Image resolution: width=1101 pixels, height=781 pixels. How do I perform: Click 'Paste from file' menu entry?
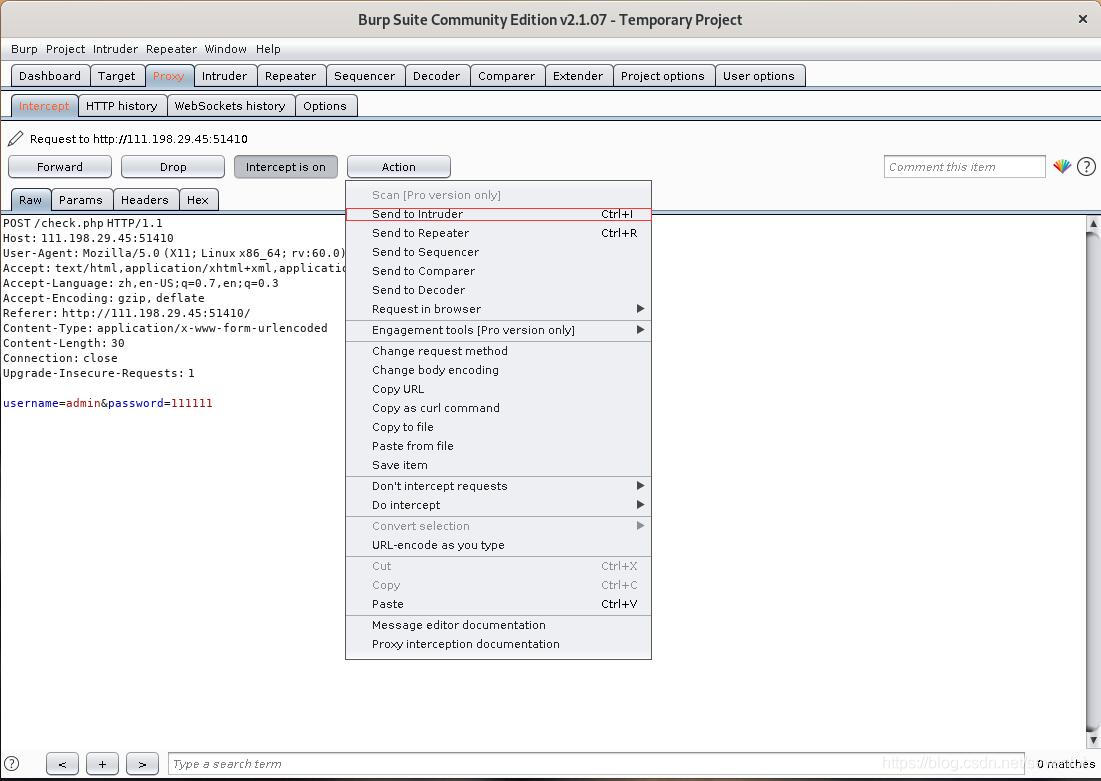point(499,446)
